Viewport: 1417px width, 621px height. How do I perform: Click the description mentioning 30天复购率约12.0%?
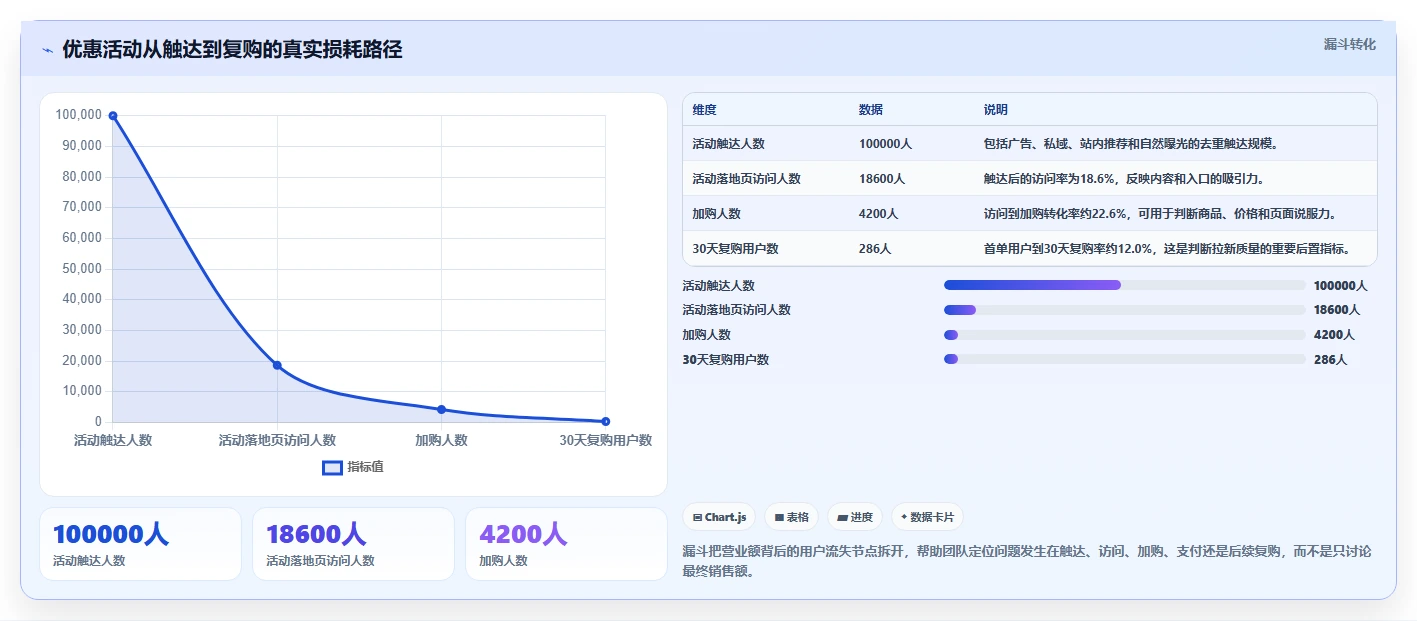[x=1167, y=249]
